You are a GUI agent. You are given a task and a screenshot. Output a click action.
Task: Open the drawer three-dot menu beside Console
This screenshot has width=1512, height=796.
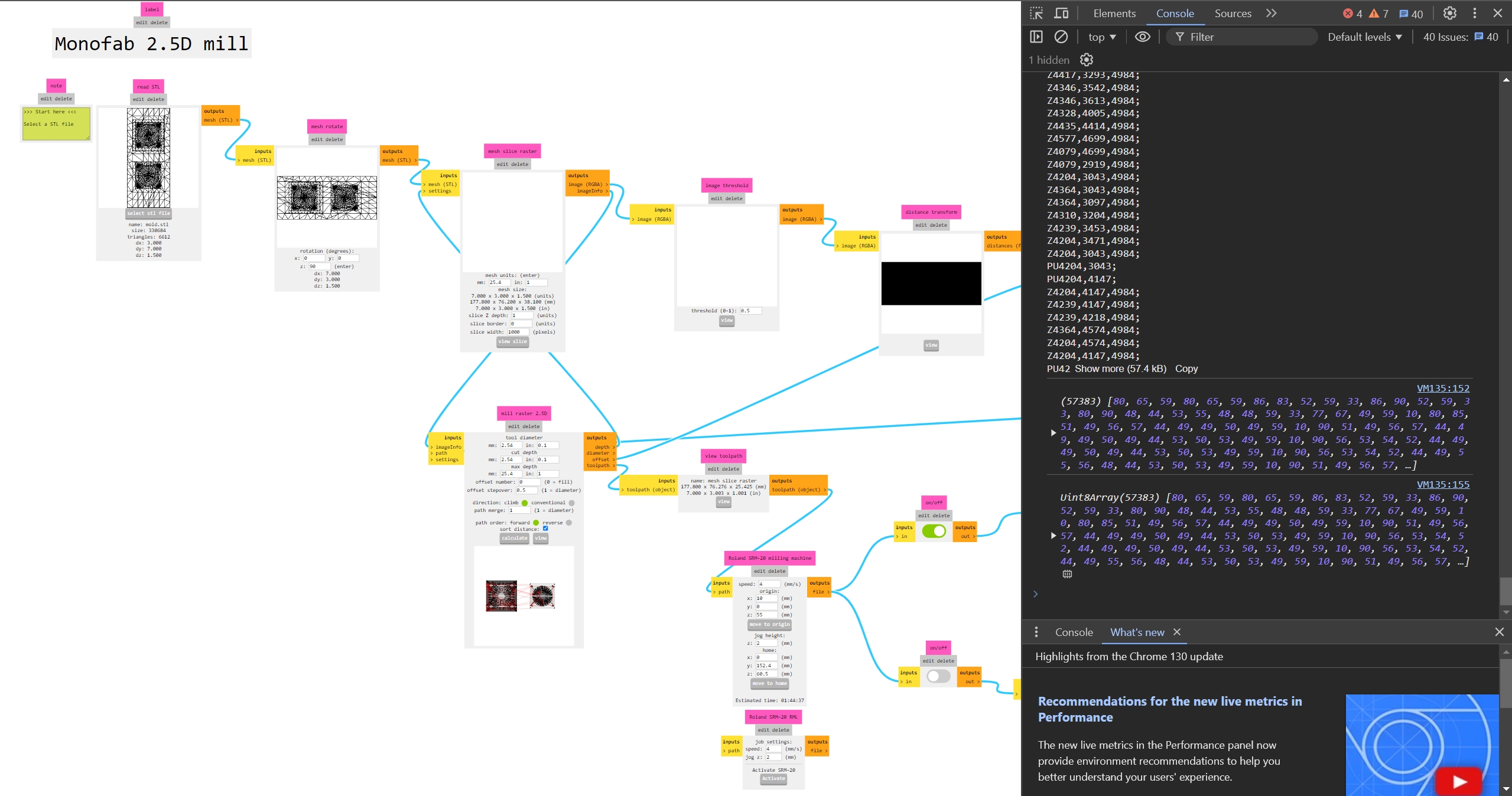pos(1036,632)
